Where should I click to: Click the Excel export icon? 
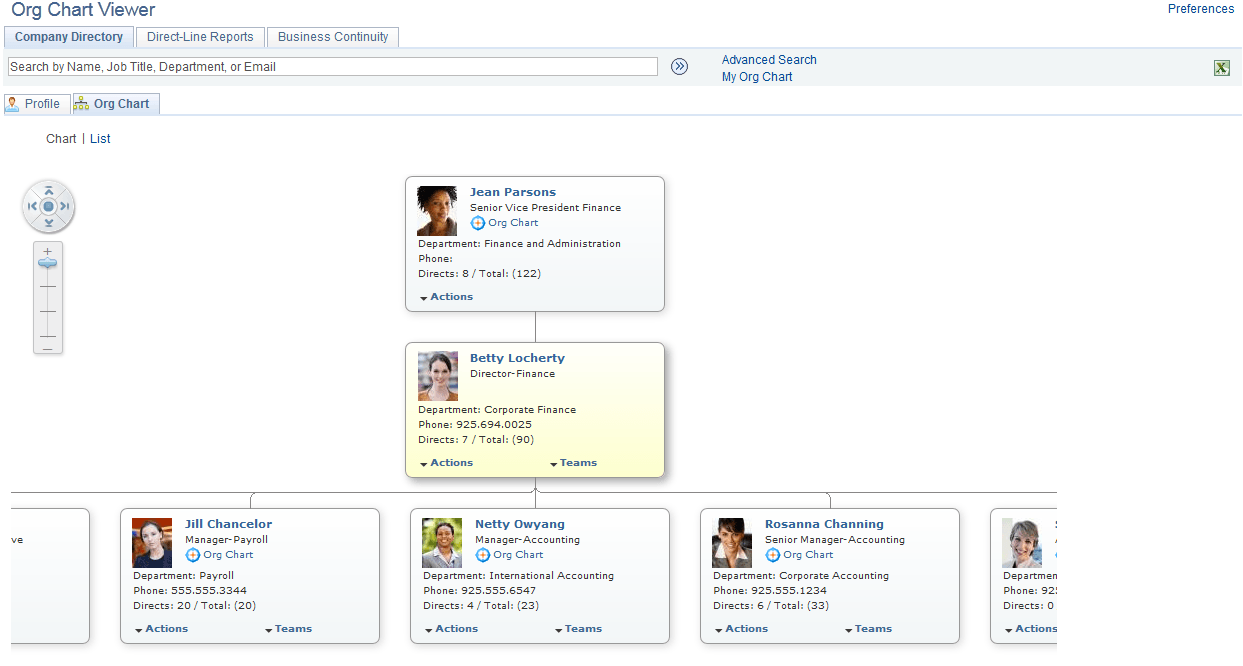point(1221,67)
